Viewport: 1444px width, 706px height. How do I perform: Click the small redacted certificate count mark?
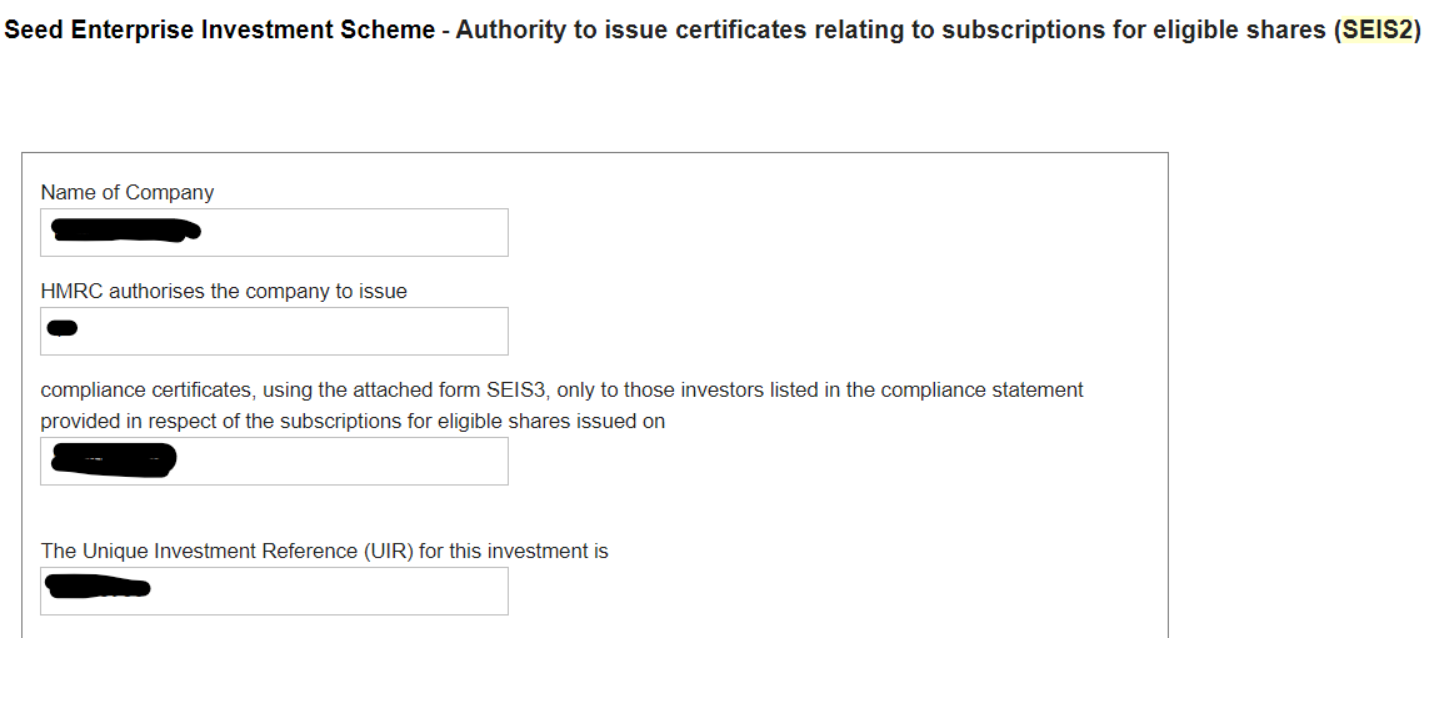[63, 328]
